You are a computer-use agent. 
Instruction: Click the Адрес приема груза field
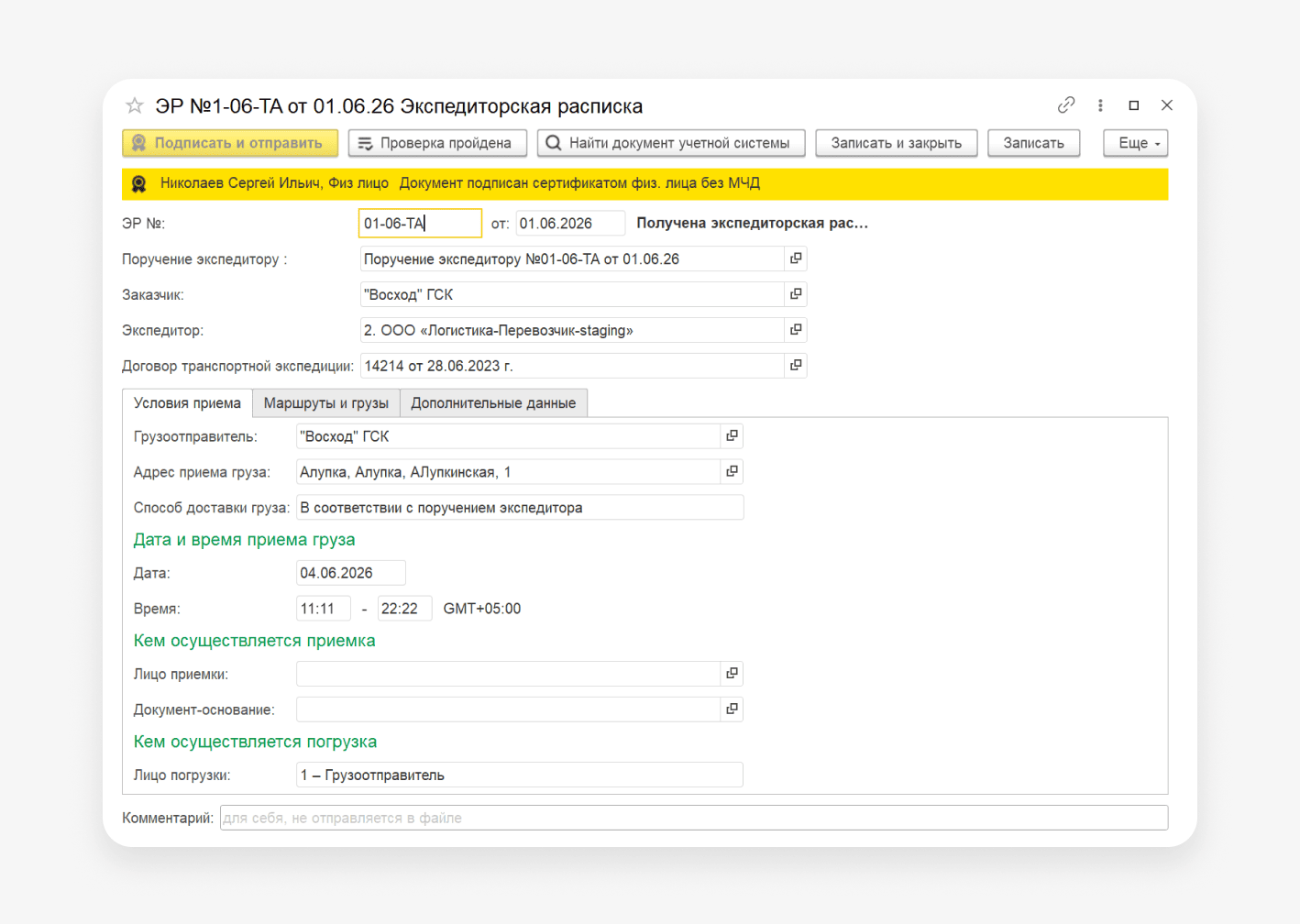tap(508, 473)
